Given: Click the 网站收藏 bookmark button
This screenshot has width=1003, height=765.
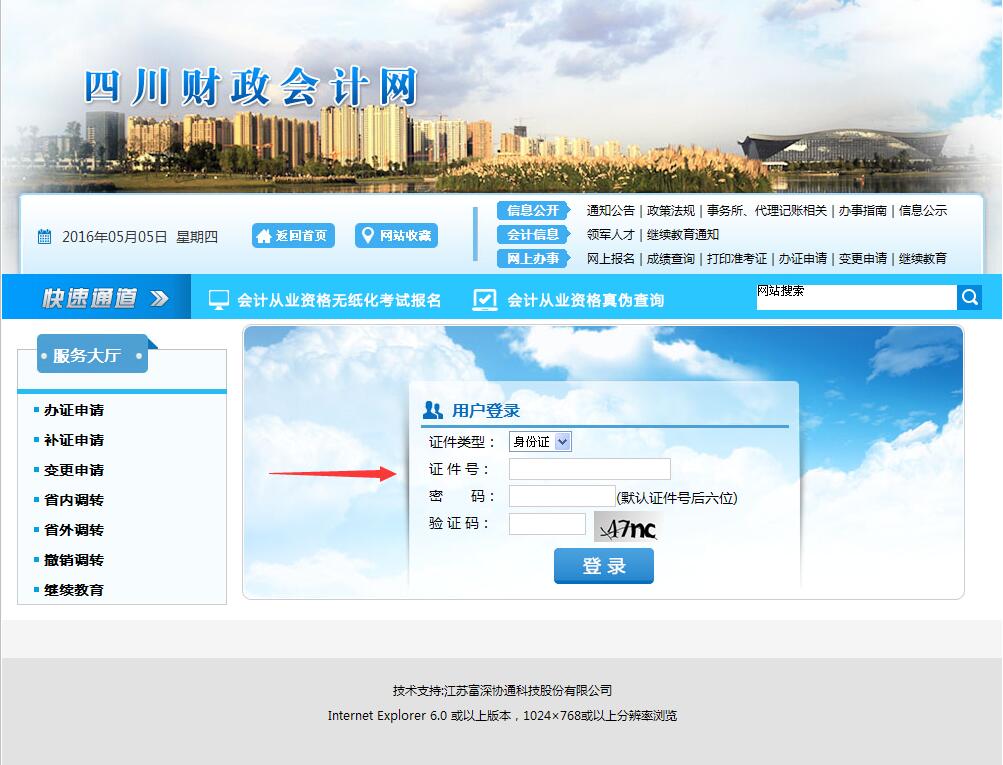Looking at the screenshot, I should point(397,235).
